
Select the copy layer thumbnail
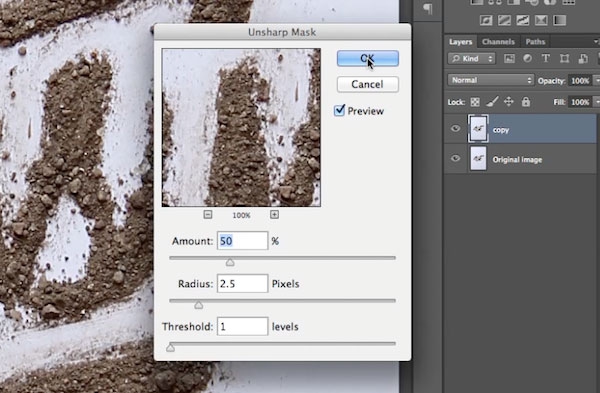[478, 129]
